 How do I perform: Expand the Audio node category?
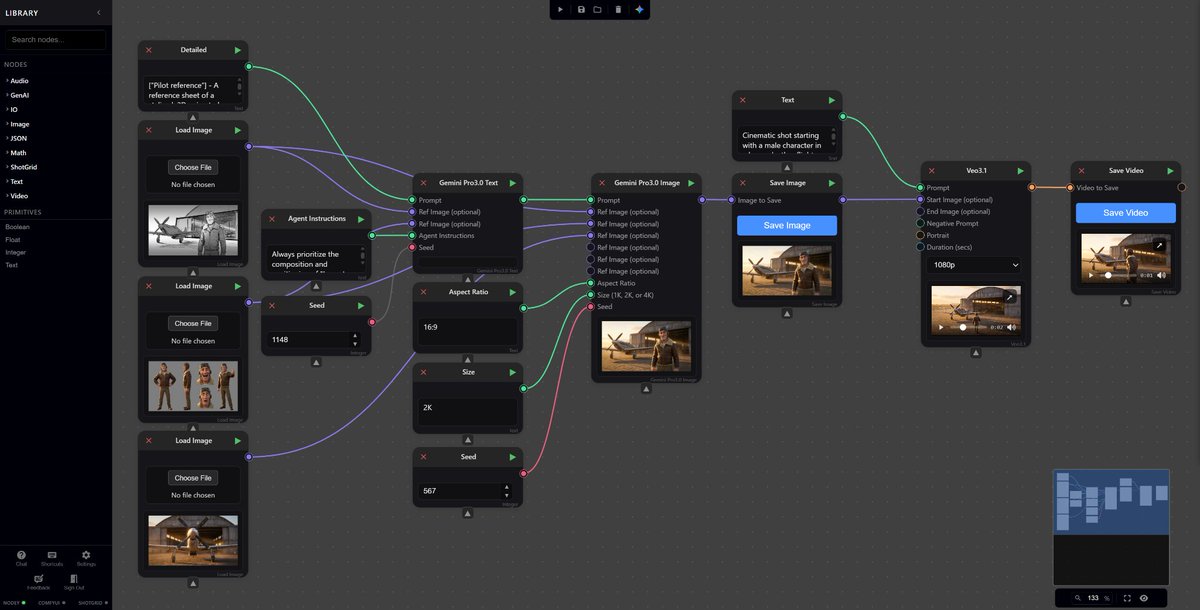[x=19, y=80]
